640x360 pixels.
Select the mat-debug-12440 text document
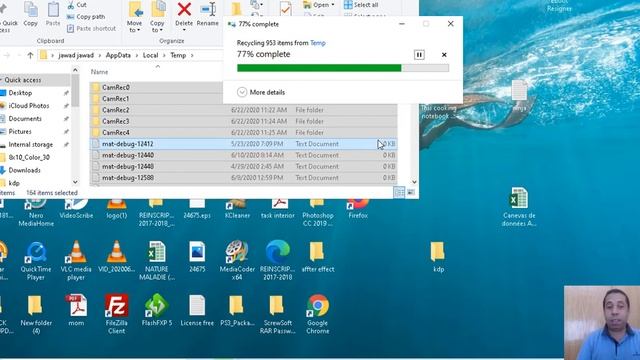(x=243, y=155)
